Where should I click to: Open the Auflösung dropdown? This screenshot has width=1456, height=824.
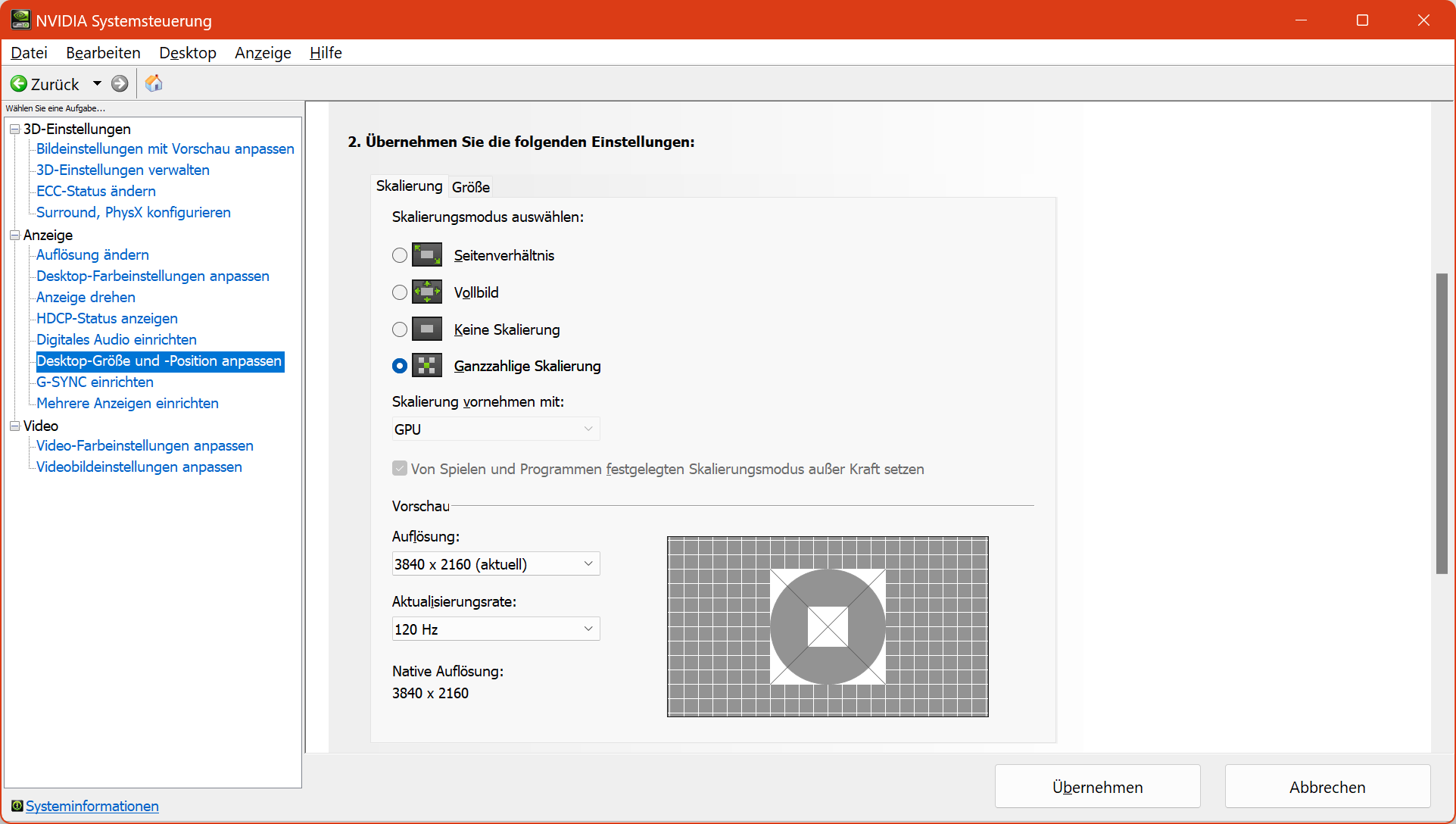click(496, 564)
